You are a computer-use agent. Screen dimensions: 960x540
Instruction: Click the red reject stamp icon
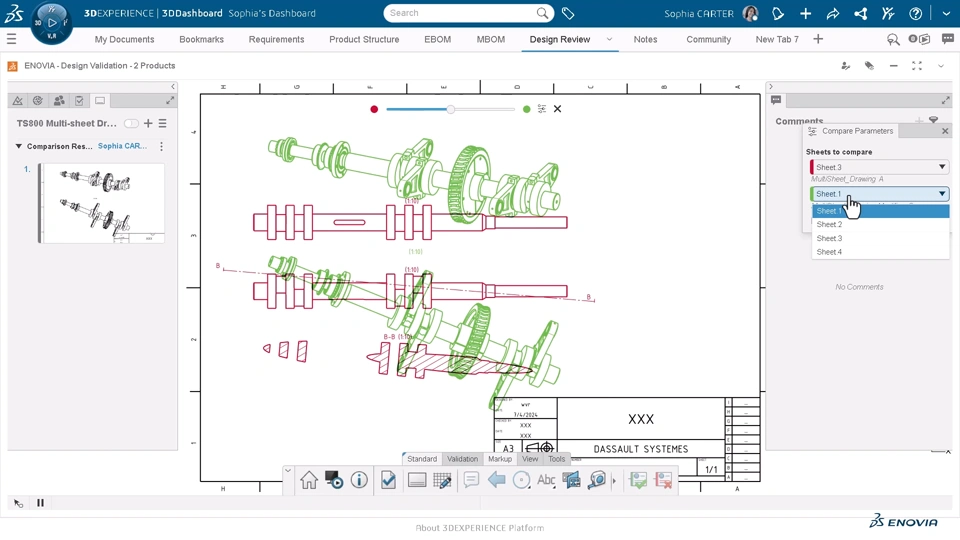(663, 480)
